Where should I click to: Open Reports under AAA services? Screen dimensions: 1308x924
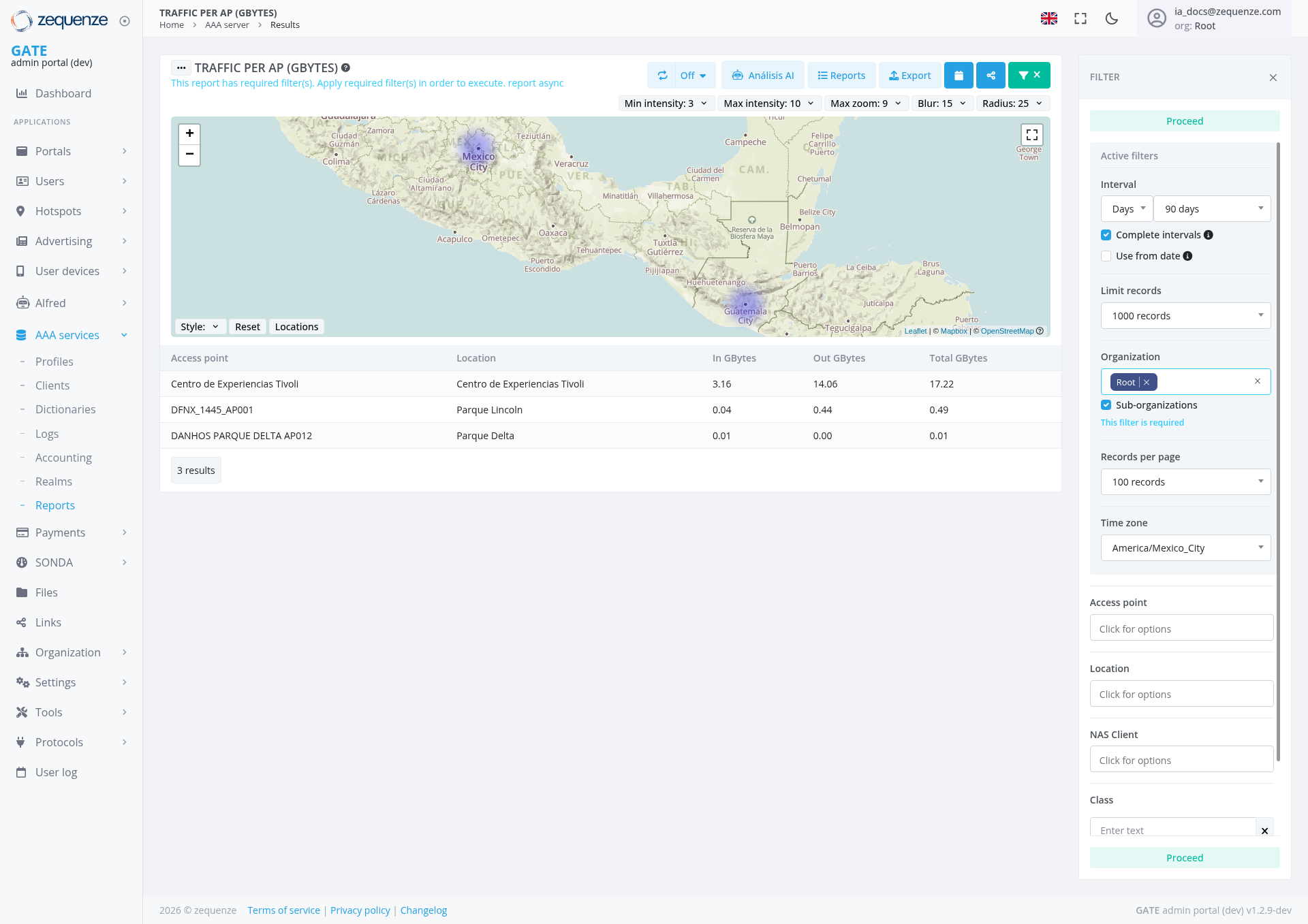pyautogui.click(x=55, y=505)
